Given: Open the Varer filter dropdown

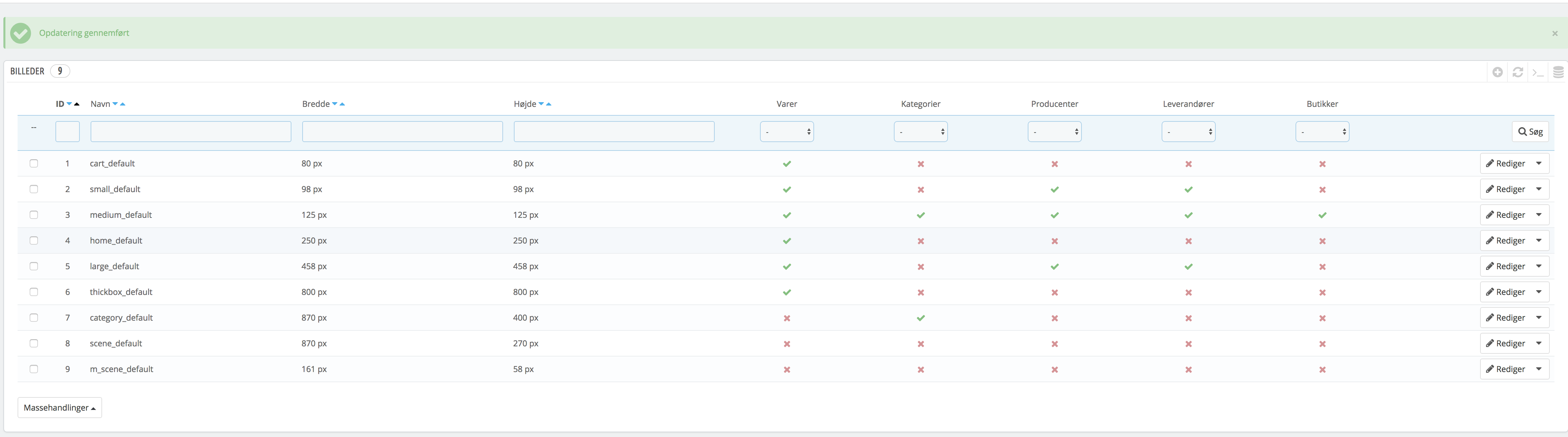Looking at the screenshot, I should [x=786, y=132].
